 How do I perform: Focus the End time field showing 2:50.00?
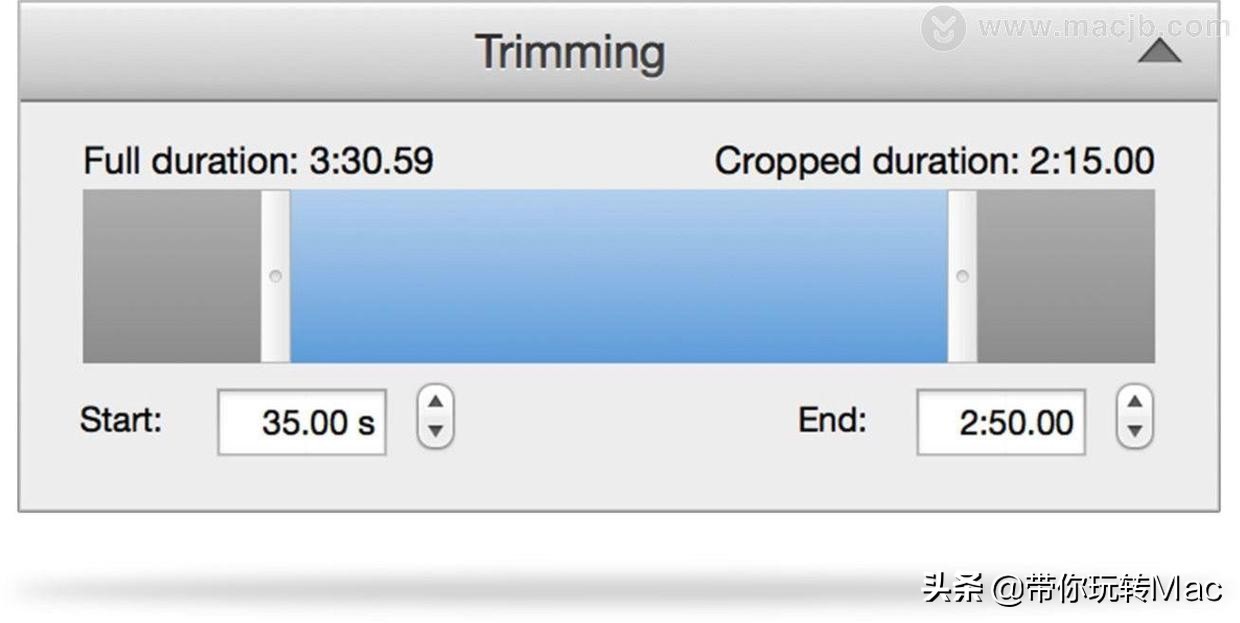pos(1001,422)
